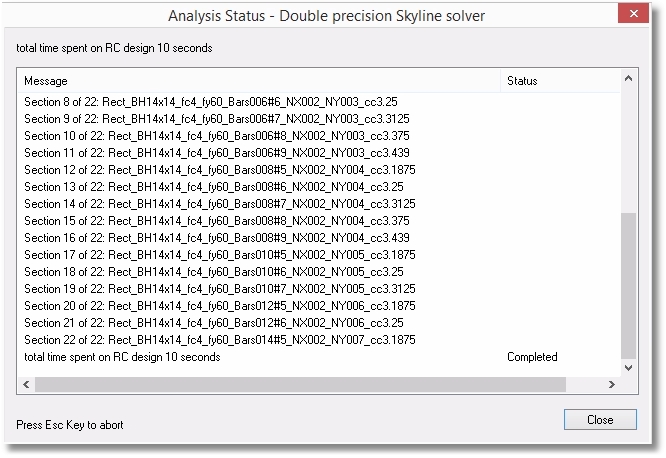
Task: Click the horizontal scrollbar left arrow
Action: (26, 385)
